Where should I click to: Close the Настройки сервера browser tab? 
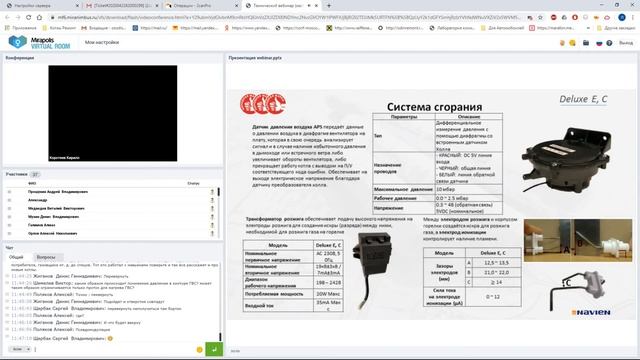coord(78,6)
